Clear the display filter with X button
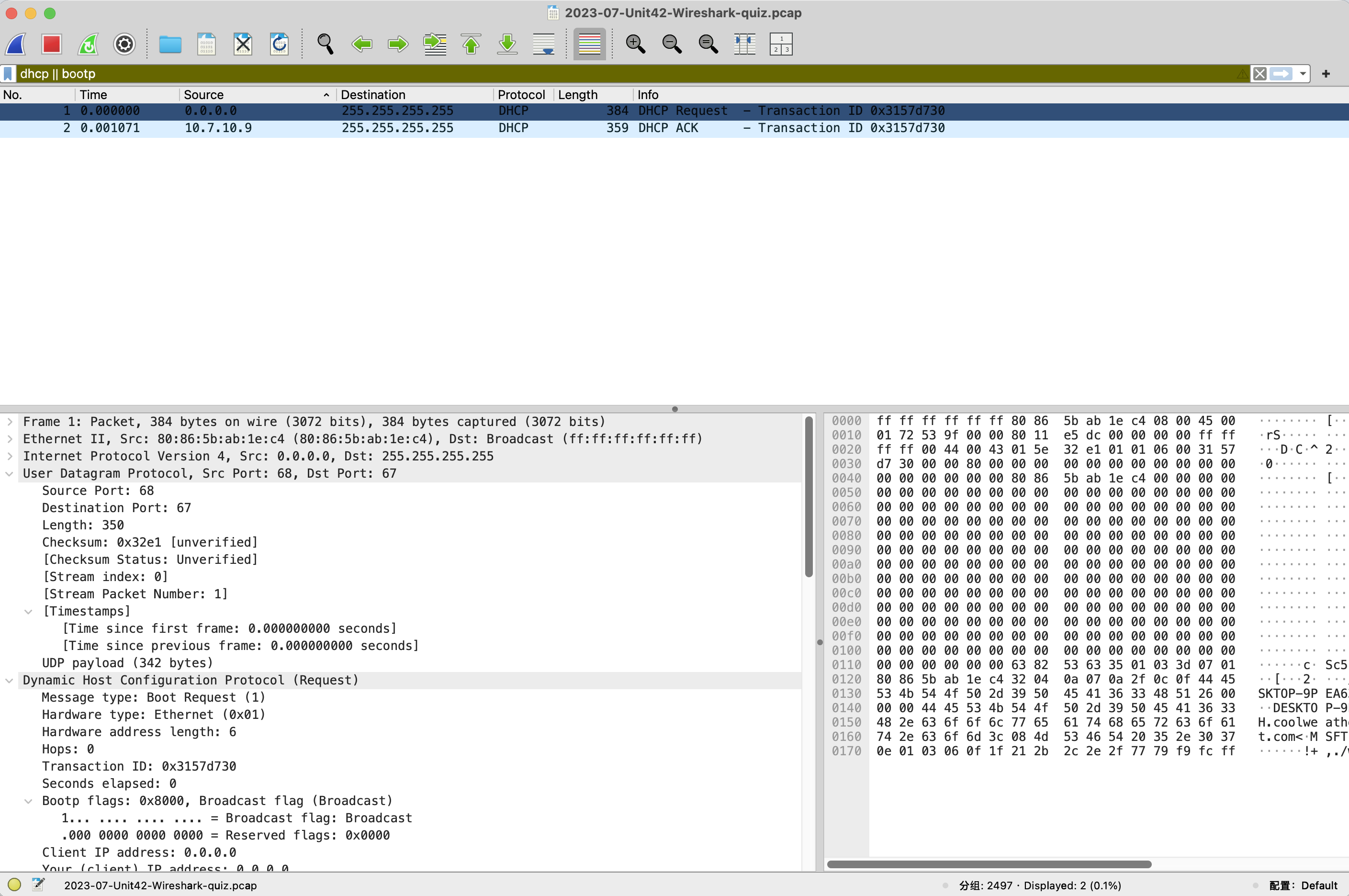The width and height of the screenshot is (1349, 896). click(1259, 74)
